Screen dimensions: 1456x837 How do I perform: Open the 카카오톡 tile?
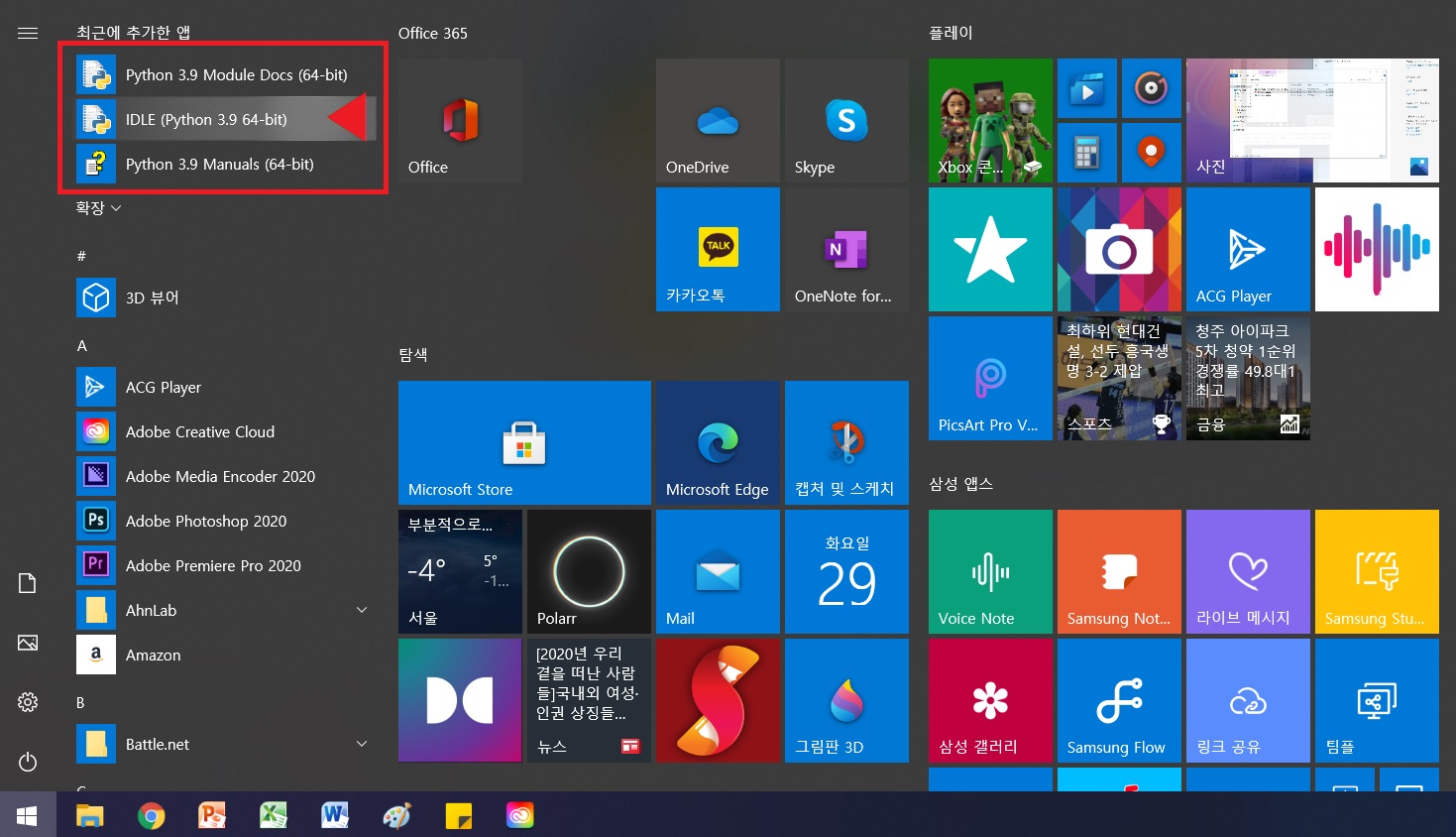tap(718, 249)
